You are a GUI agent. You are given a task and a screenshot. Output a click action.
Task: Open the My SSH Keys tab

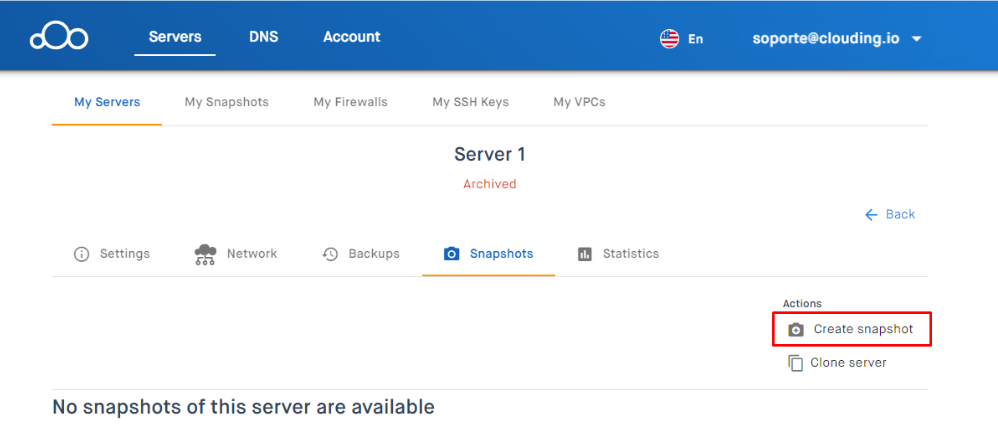pyautogui.click(x=470, y=102)
